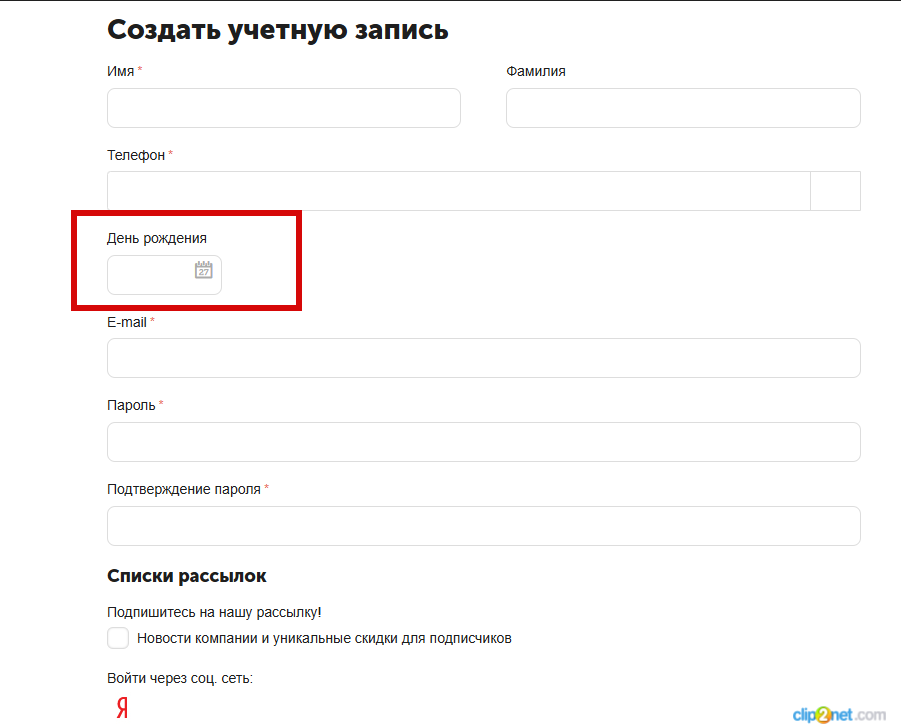
Task: Focus the Фамилия input field
Action: [x=682, y=108]
